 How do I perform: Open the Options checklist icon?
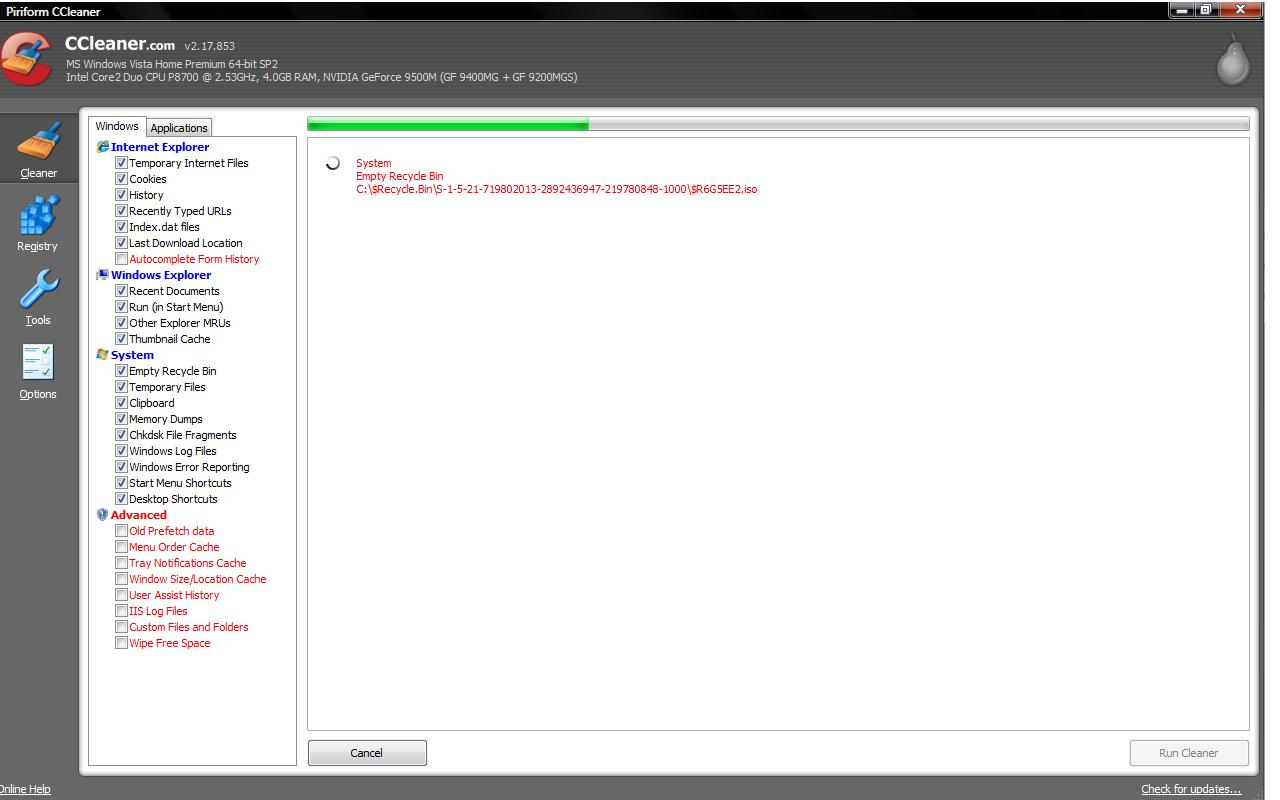pos(38,362)
